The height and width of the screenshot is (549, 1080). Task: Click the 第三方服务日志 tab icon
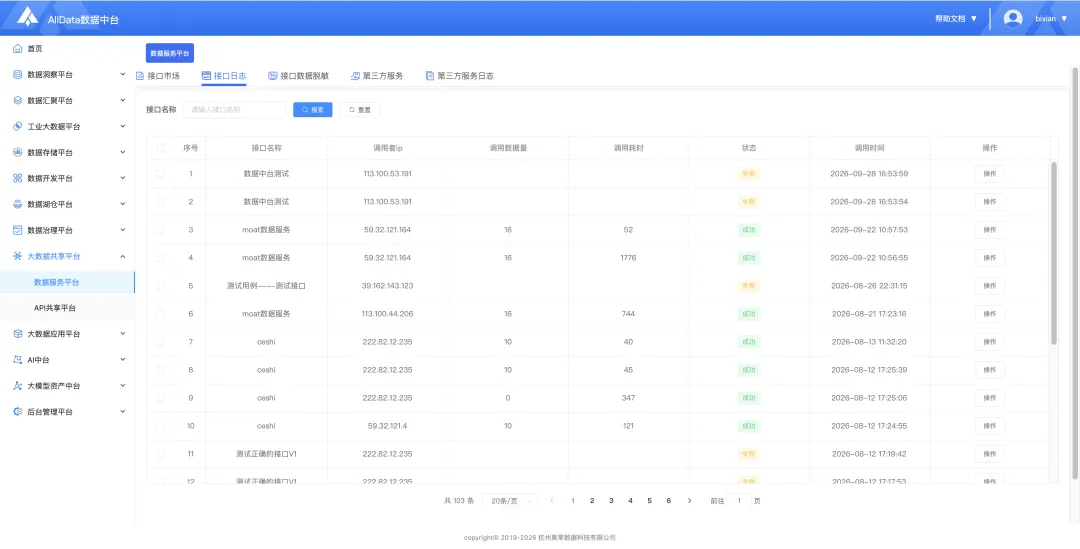430,76
